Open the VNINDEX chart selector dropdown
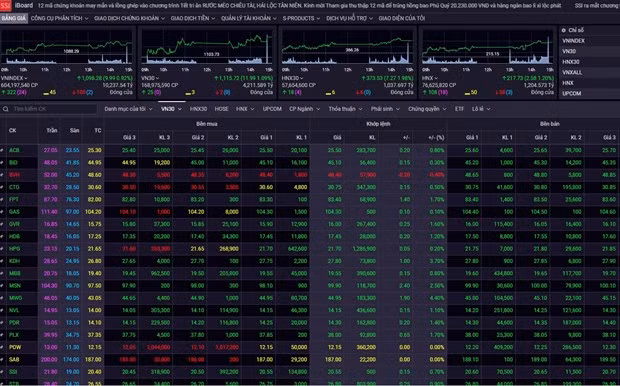 (x=14, y=78)
